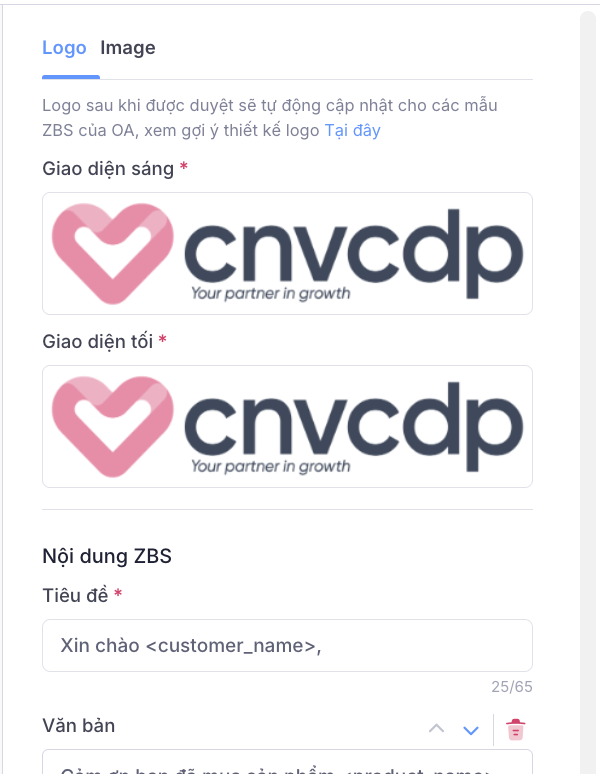Click the pink heart in the light-theme logo

point(113,253)
